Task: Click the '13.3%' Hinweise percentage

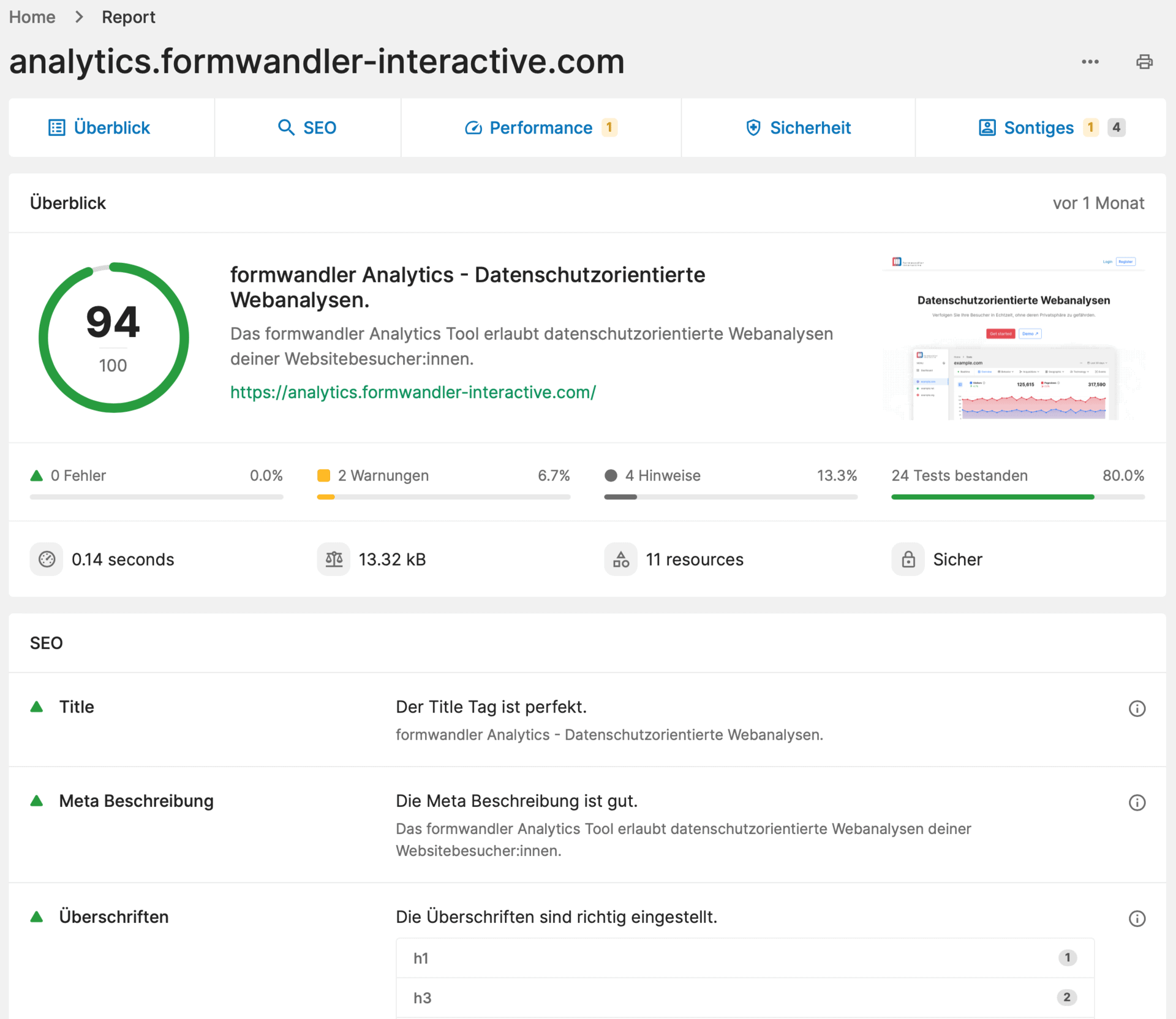Action: [837, 475]
